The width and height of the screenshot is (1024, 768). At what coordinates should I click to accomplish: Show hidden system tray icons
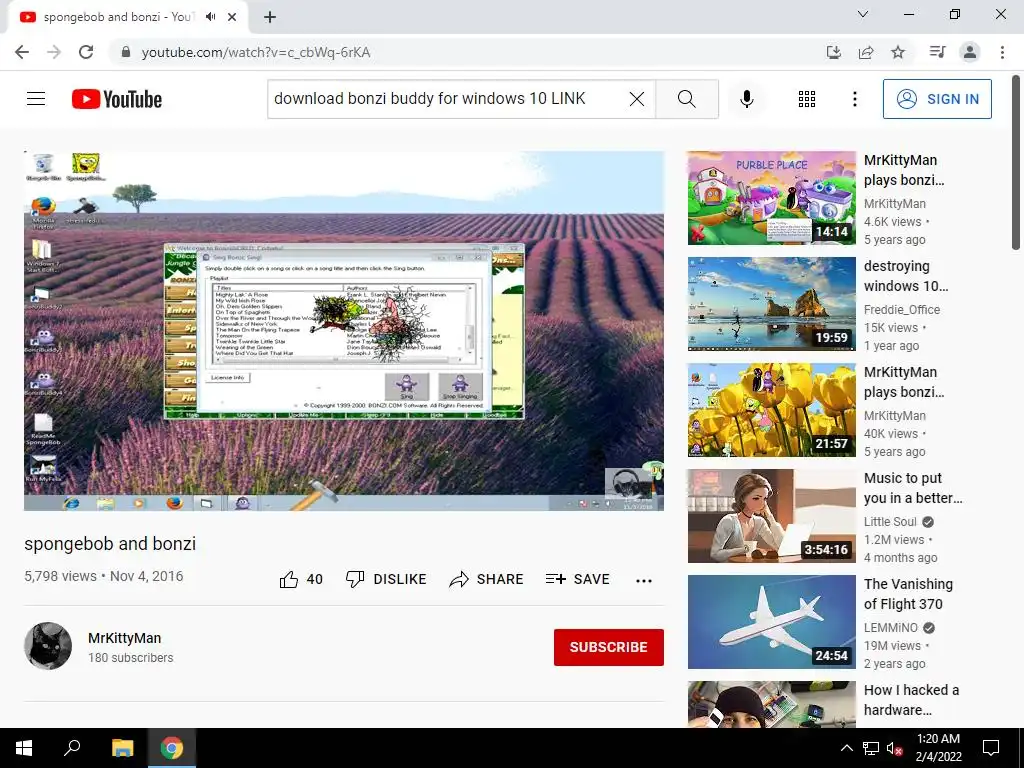pyautogui.click(x=846, y=748)
